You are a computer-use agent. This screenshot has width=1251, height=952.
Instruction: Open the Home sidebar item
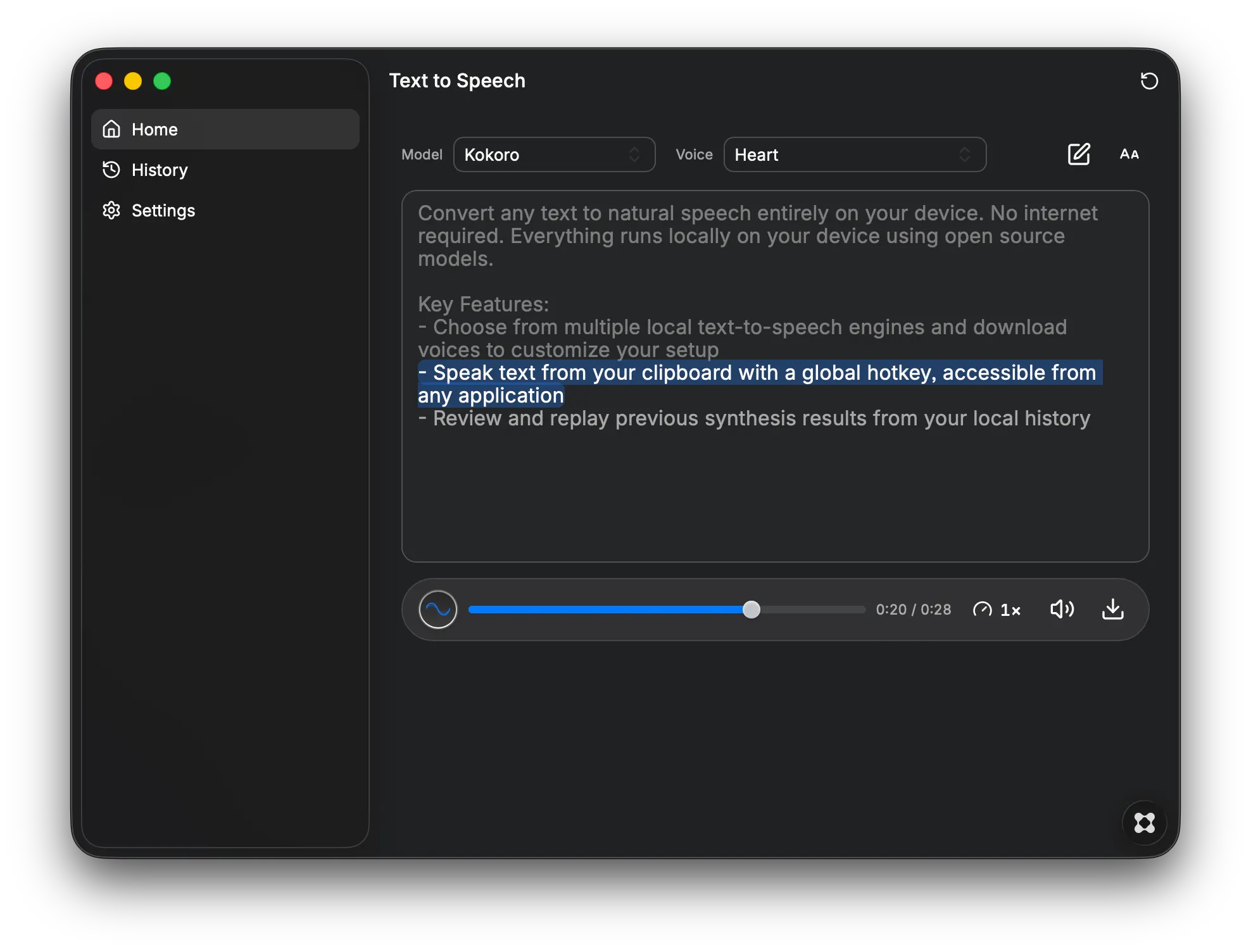tap(225, 129)
